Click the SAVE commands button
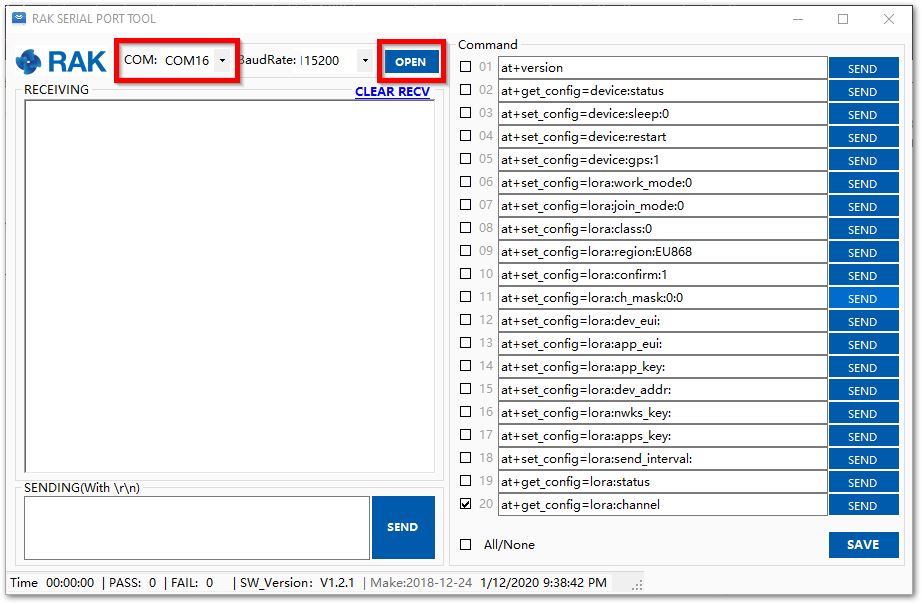Viewport: 922px width, 604px height. (x=862, y=545)
